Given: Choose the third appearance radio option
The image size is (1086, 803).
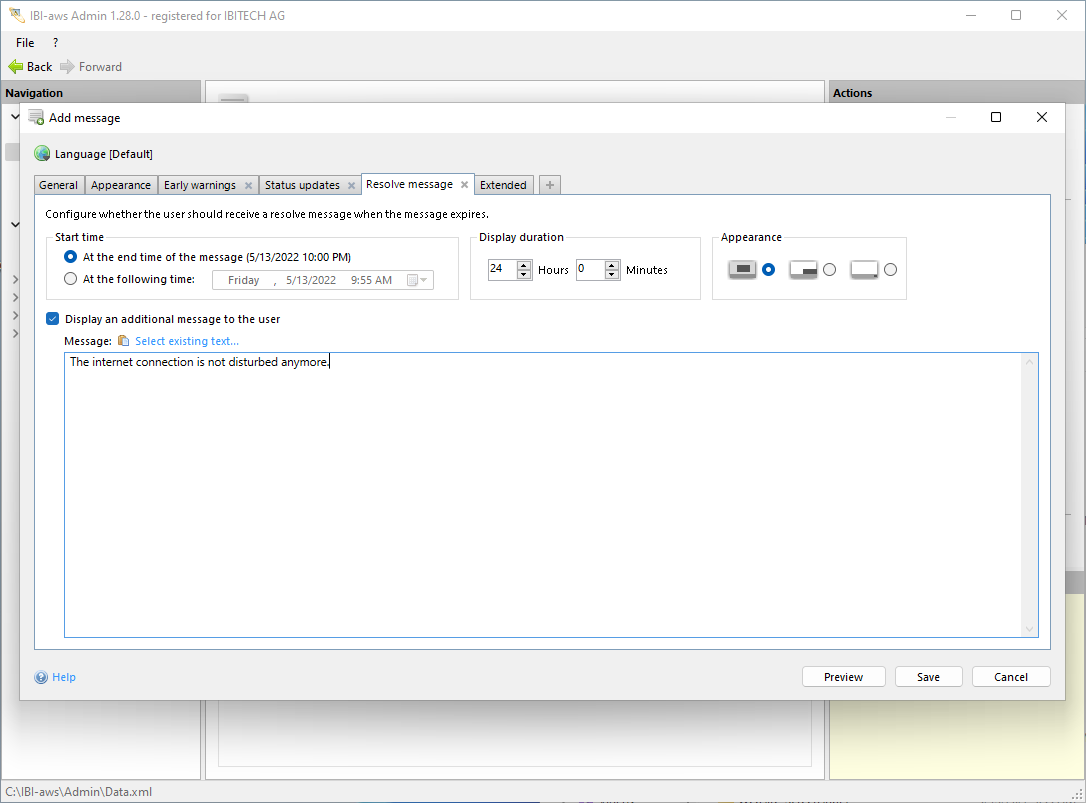Looking at the screenshot, I should (890, 270).
